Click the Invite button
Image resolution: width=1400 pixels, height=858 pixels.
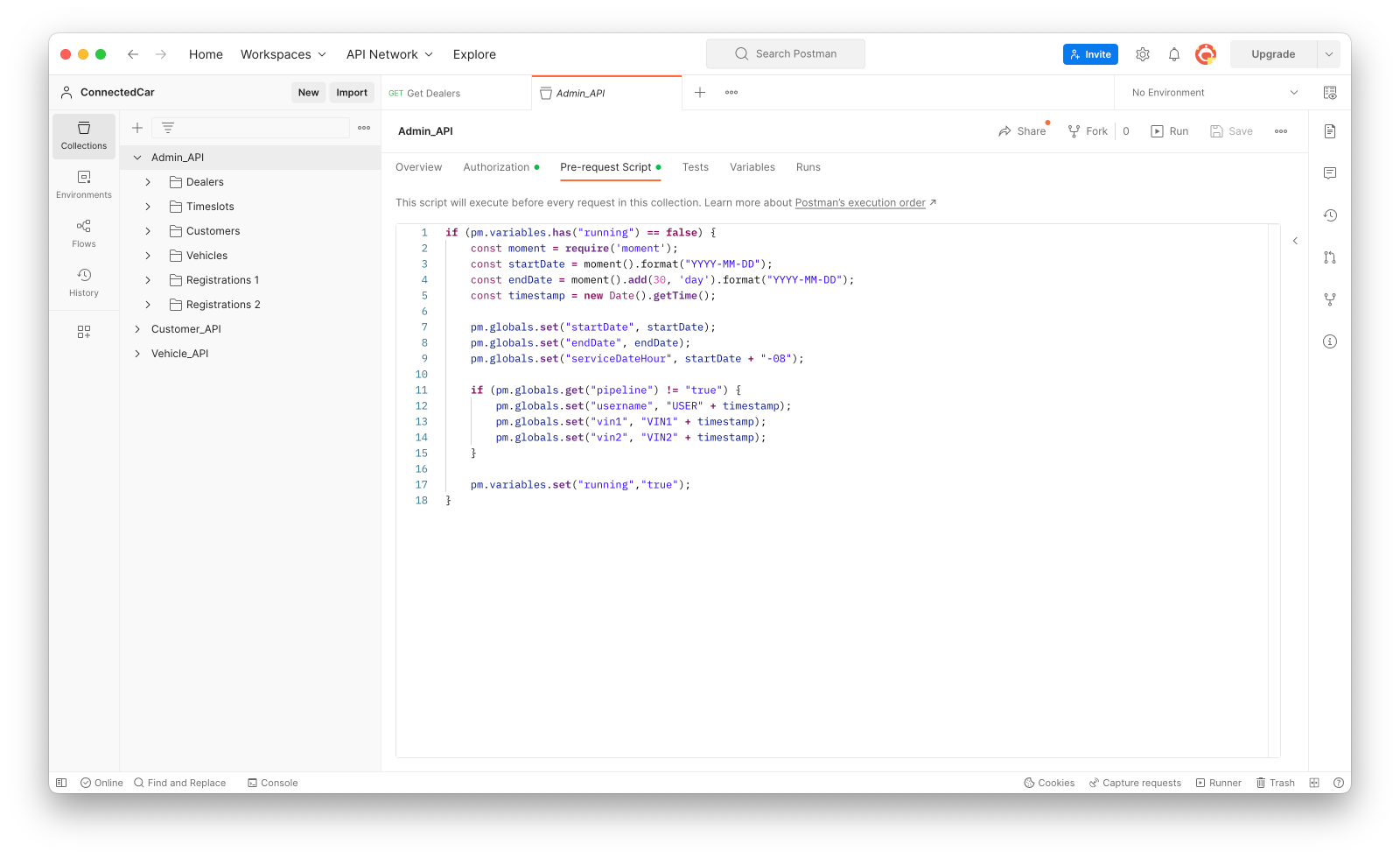point(1090,54)
